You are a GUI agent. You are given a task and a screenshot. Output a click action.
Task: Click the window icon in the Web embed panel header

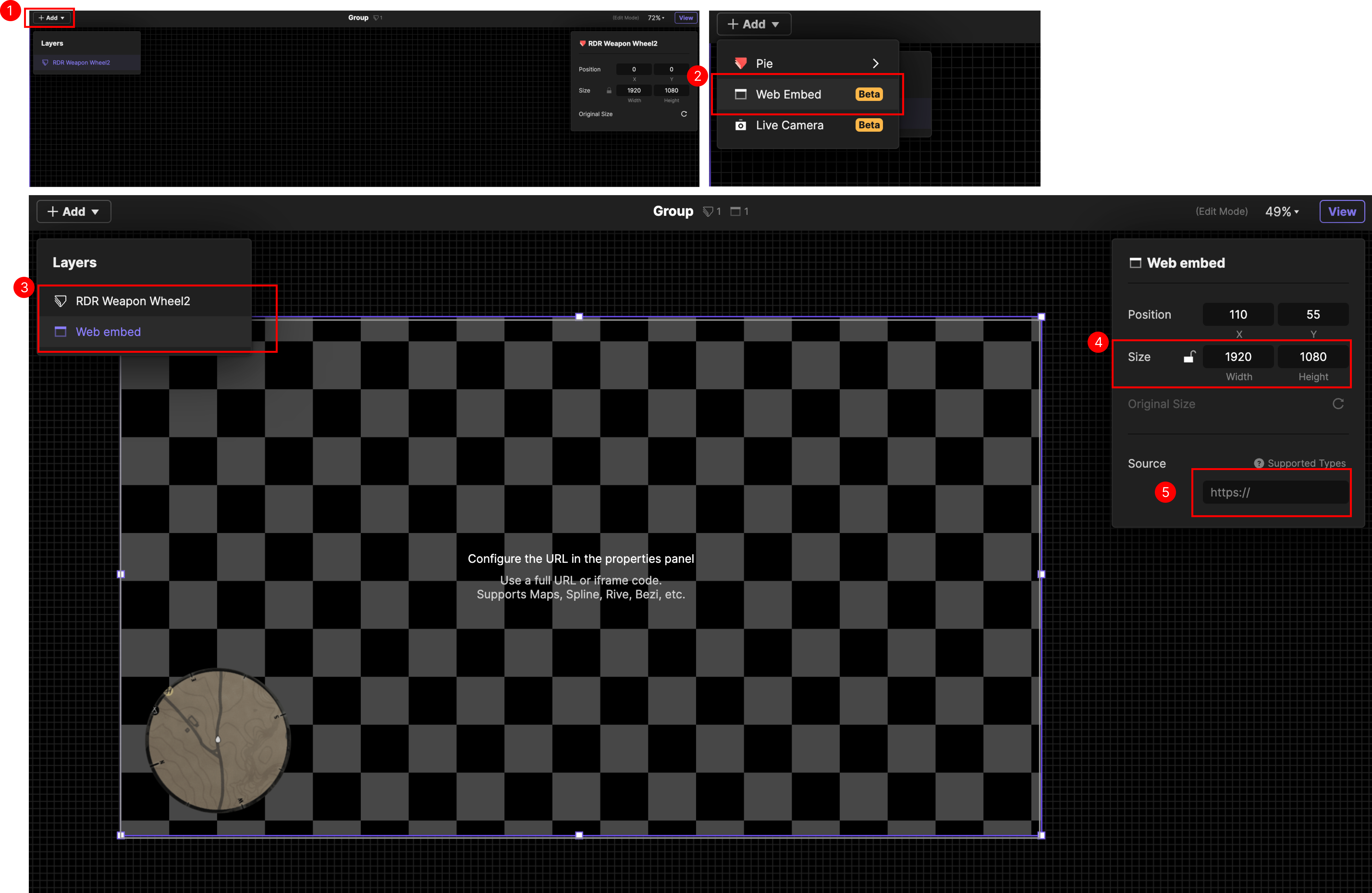point(1135,263)
